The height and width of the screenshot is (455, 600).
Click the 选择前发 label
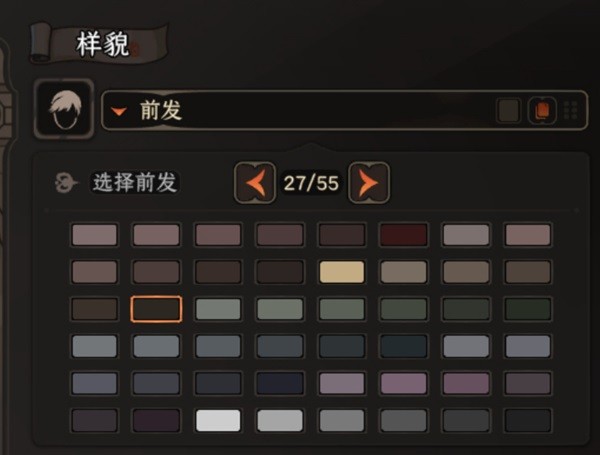coord(135,183)
